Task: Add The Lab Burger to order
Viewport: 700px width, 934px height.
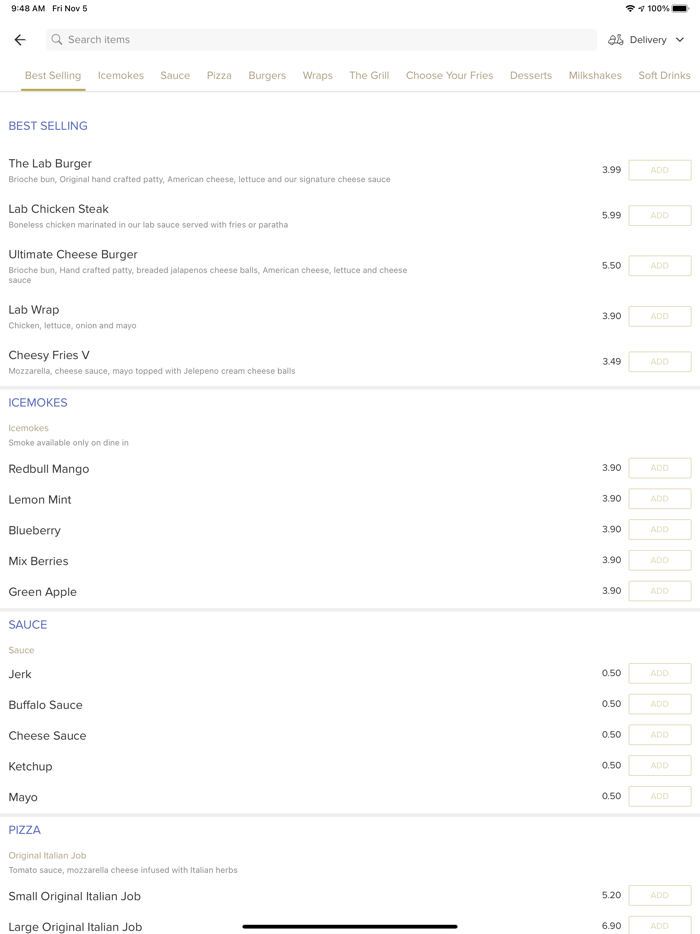Action: pos(659,170)
